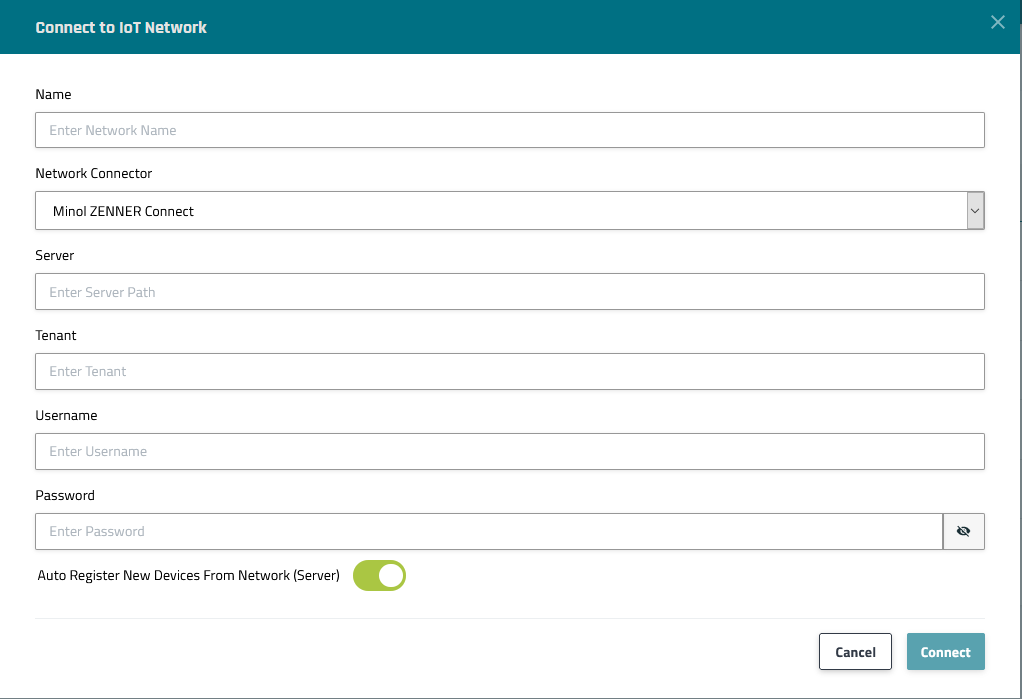The width and height of the screenshot is (1022, 699).
Task: Disable Auto Register New Devices toggle
Action: coord(379,576)
